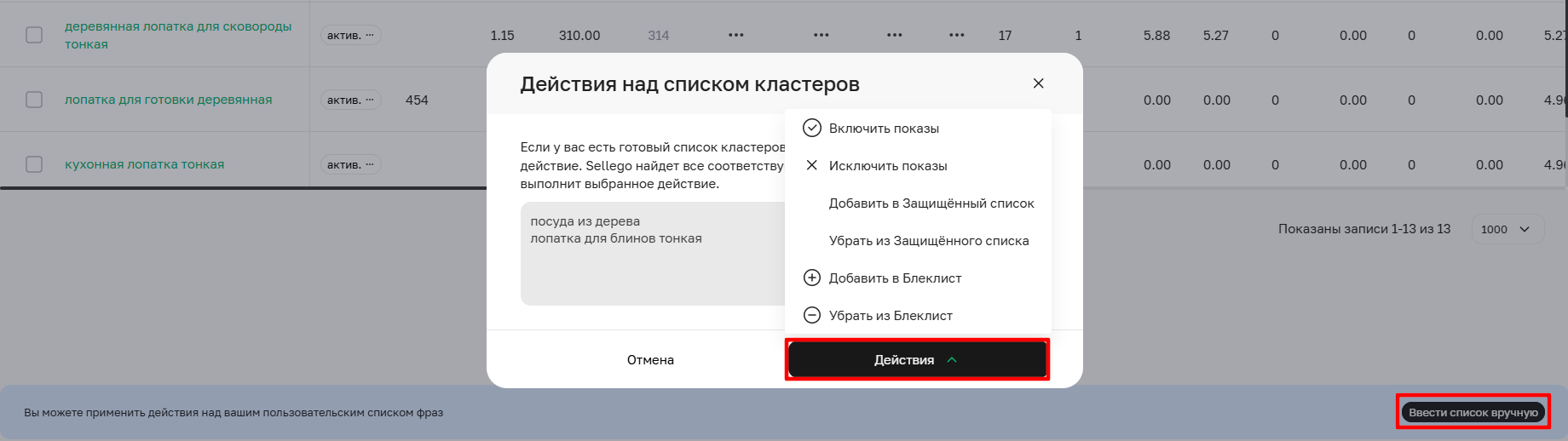
Task: Click the X icon beside Исключить показы
Action: pyautogui.click(x=812, y=165)
